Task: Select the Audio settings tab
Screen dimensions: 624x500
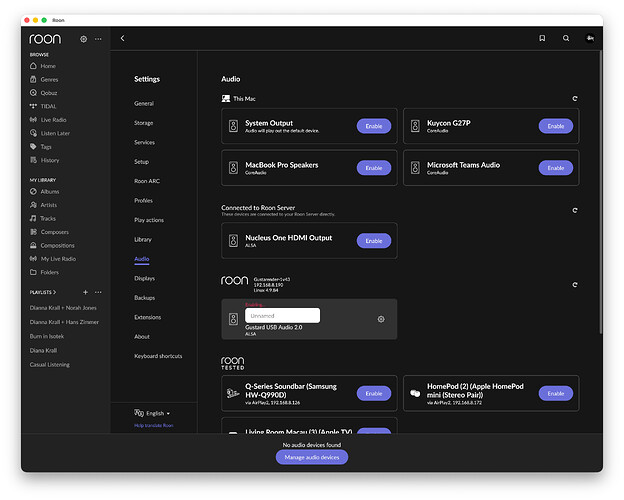Action: coord(142,259)
